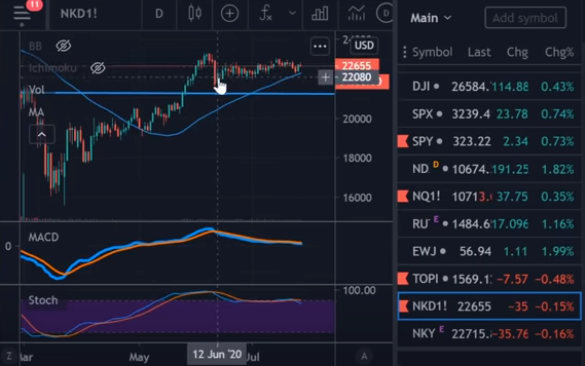Select the SPY symbol in watchlist

point(422,141)
